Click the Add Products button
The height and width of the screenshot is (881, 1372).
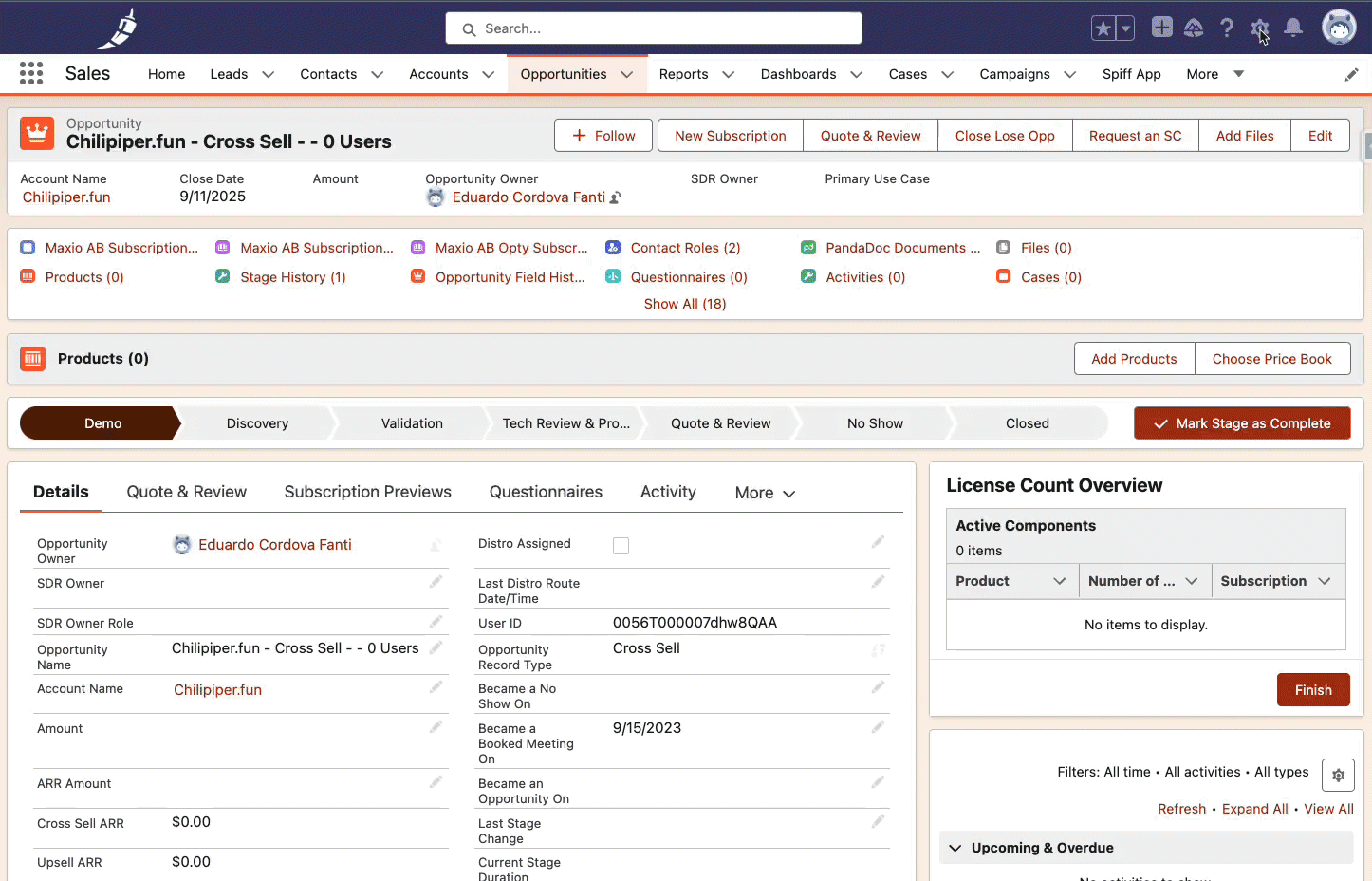coord(1134,359)
